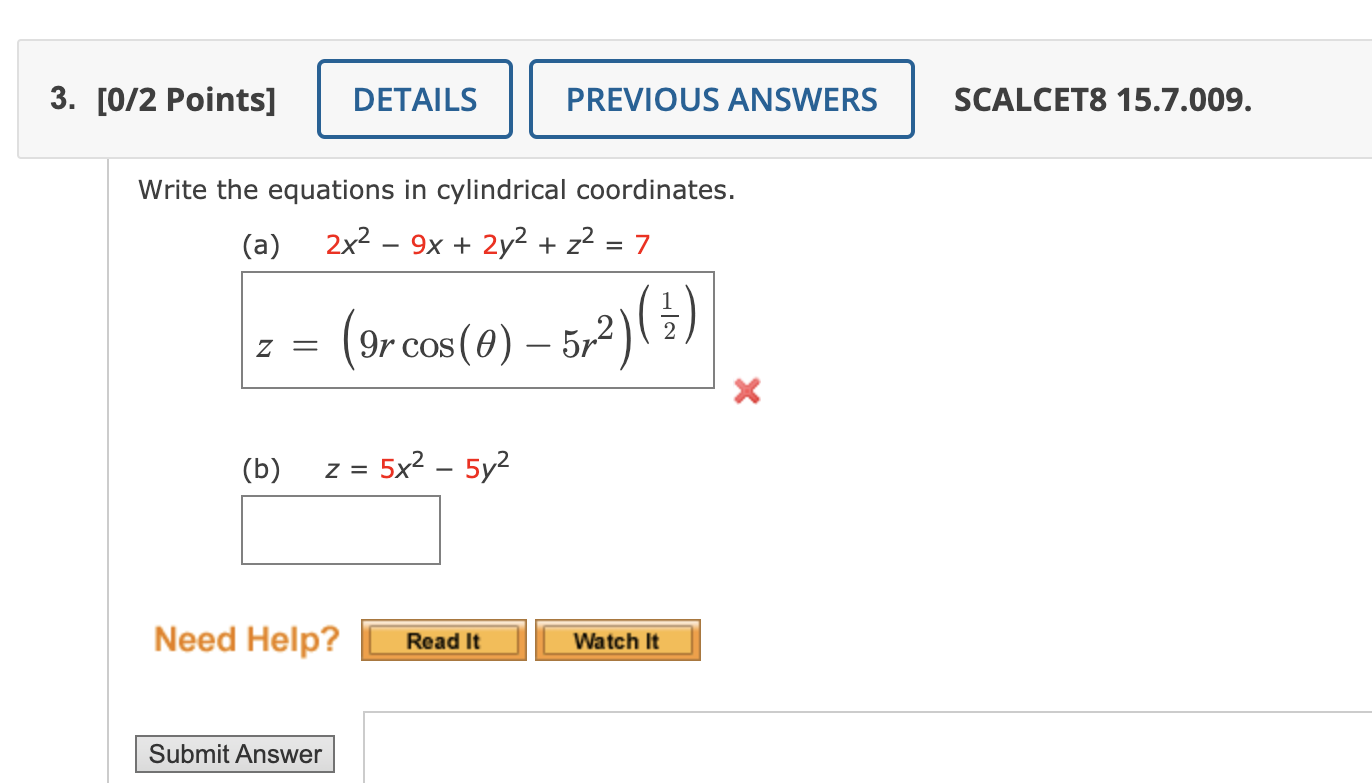Click the white answer feedback area below Submit
Screen dimensions: 1372x783
860,750
